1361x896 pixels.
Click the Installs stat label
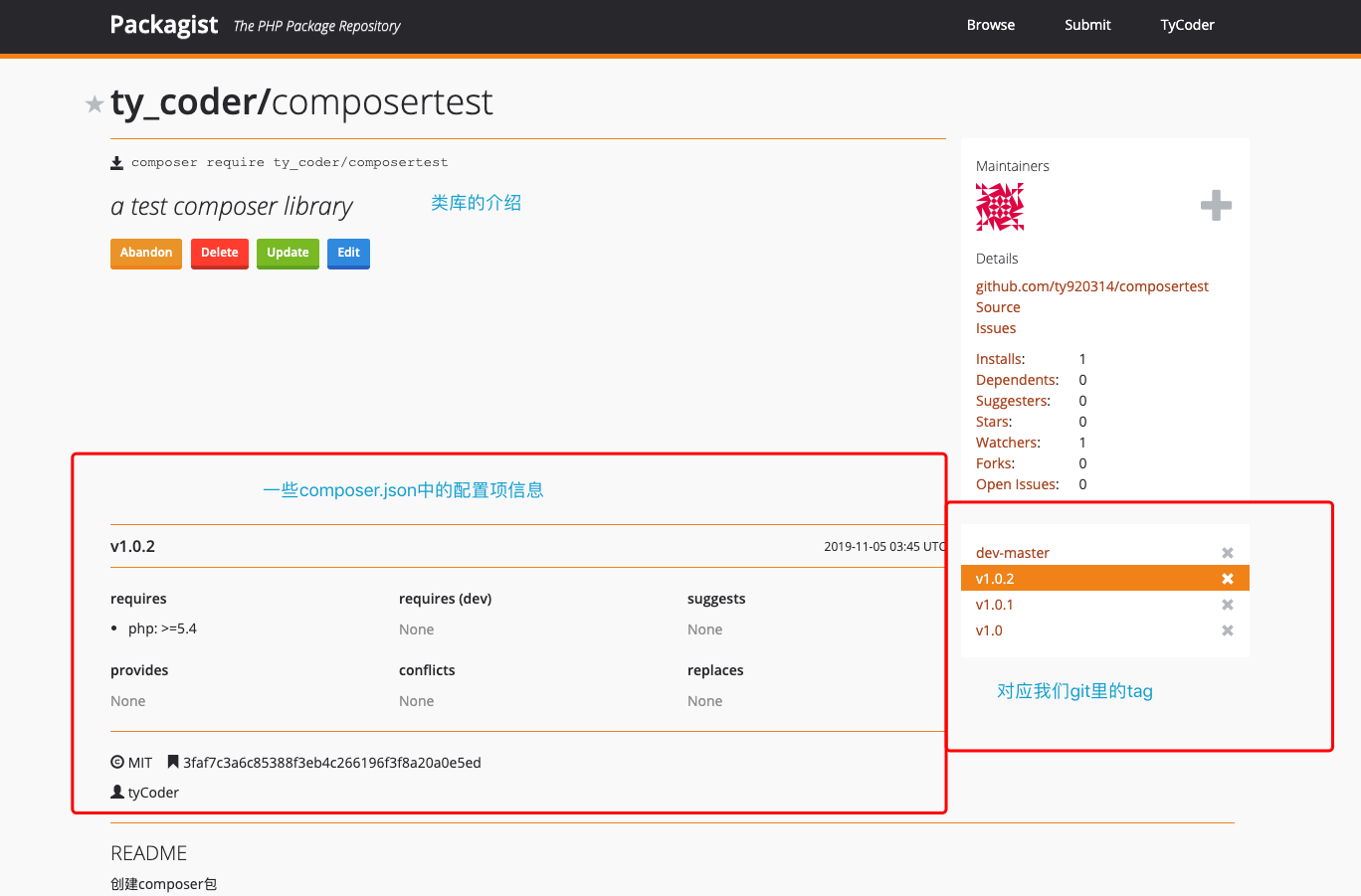(1000, 359)
